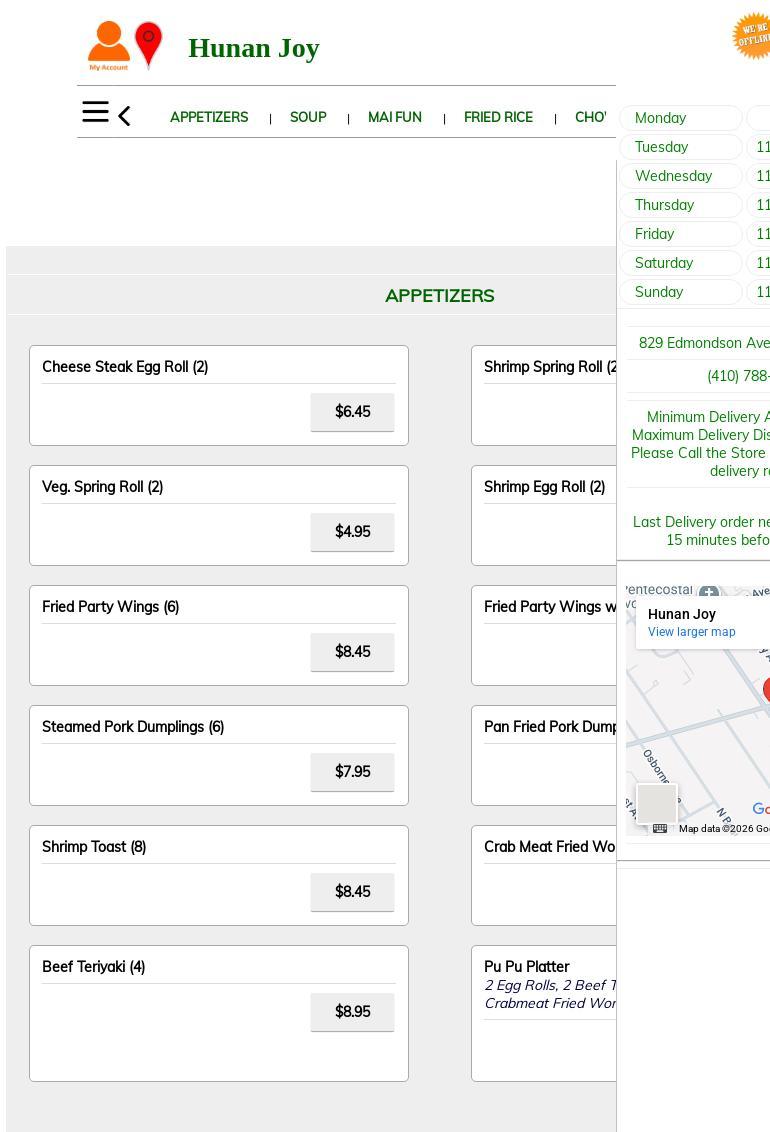Open the My Account icon
770x1132 pixels.
point(108,45)
